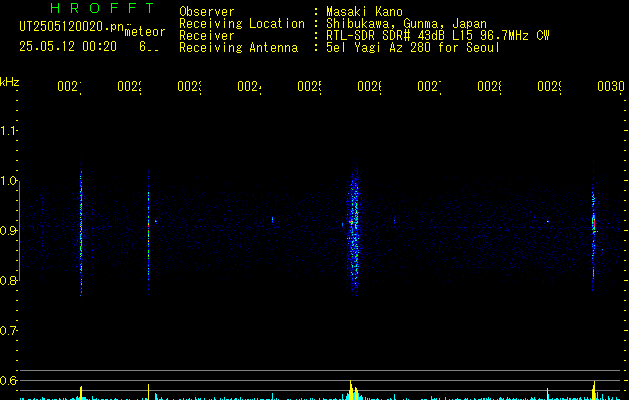Select the observer name Masaki Kano
The width and height of the screenshot is (629, 400).
(x=364, y=12)
